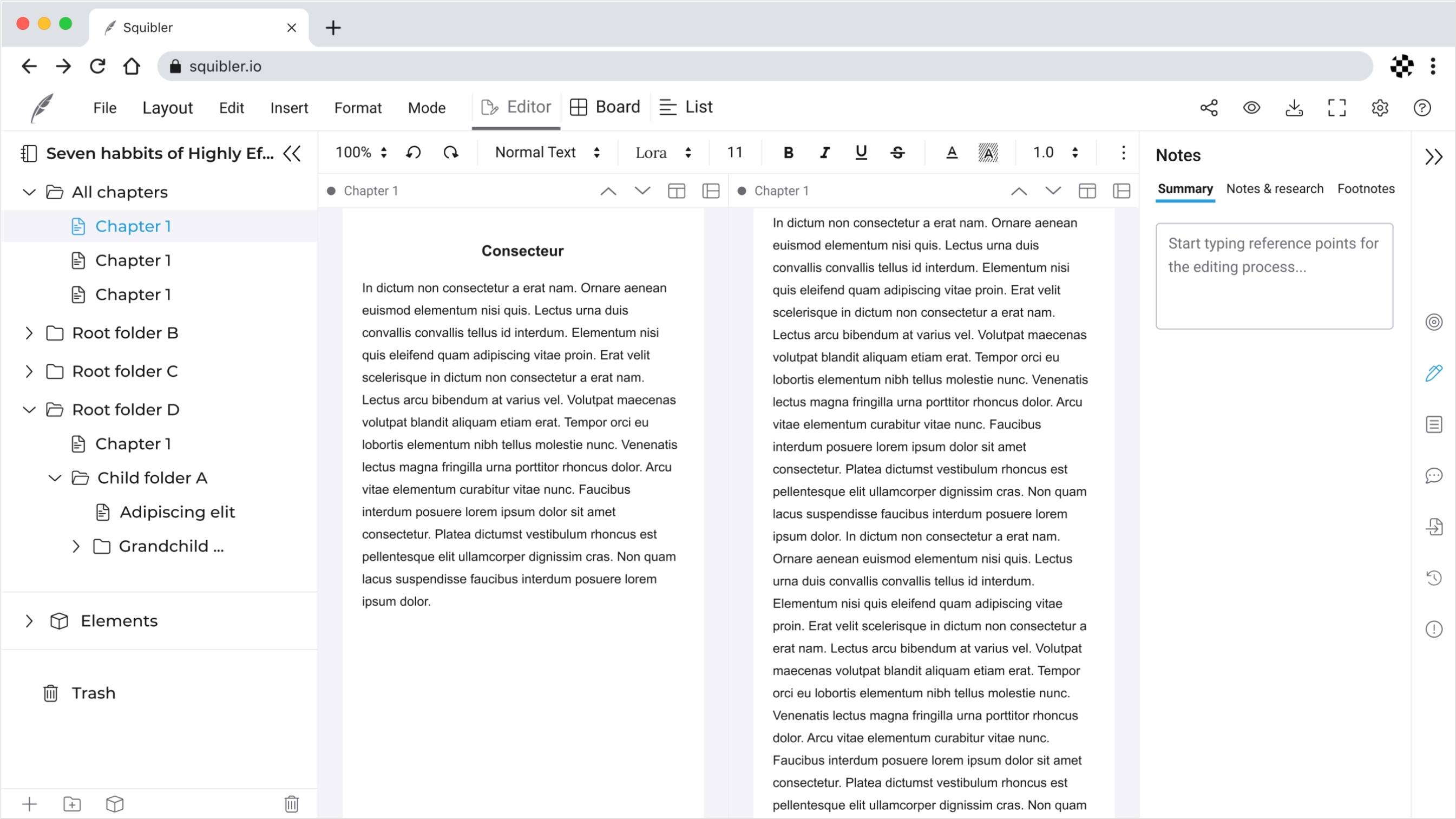Open the File menu
Screen dimensions: 1456x819
click(104, 107)
